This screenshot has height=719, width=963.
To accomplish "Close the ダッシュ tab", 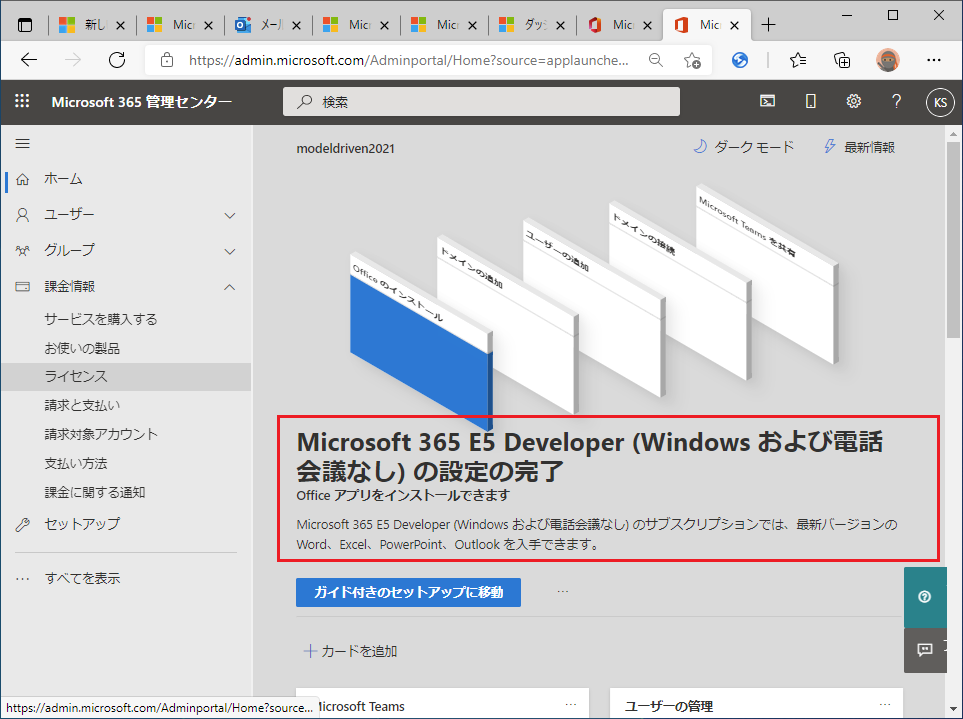I will tap(560, 25).
